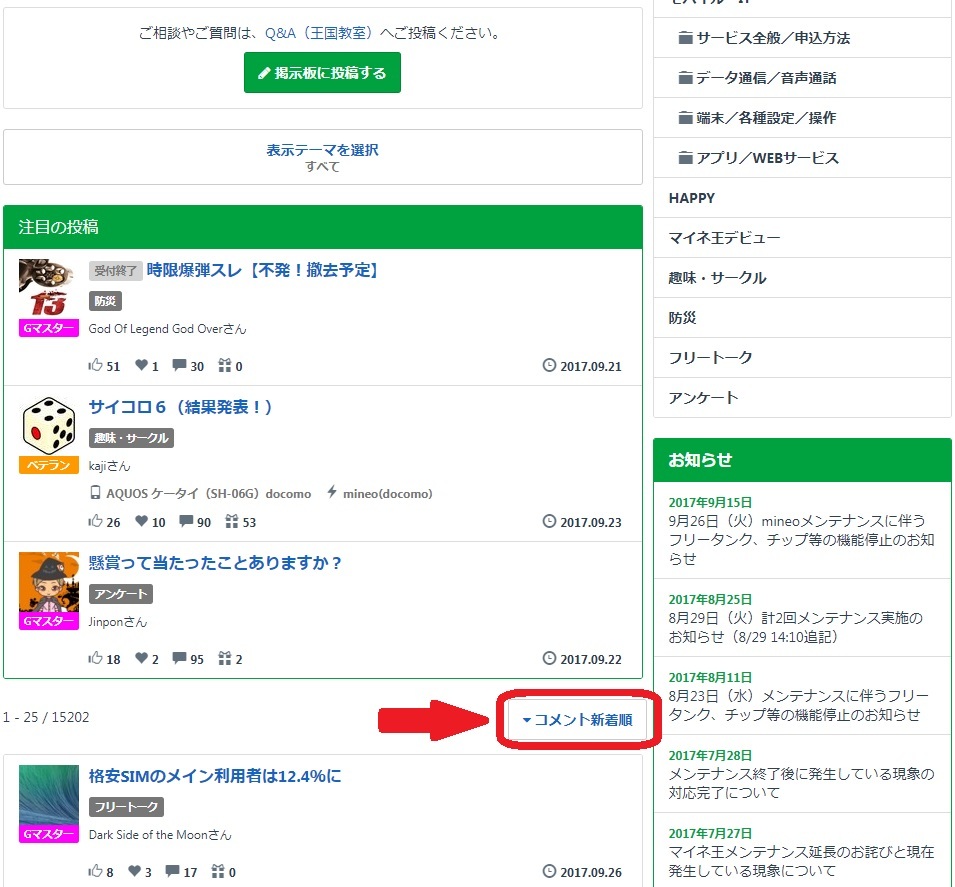955x887 pixels.
Task: Click the heart icon on サイコロ６ post
Action: pyautogui.click(x=142, y=522)
